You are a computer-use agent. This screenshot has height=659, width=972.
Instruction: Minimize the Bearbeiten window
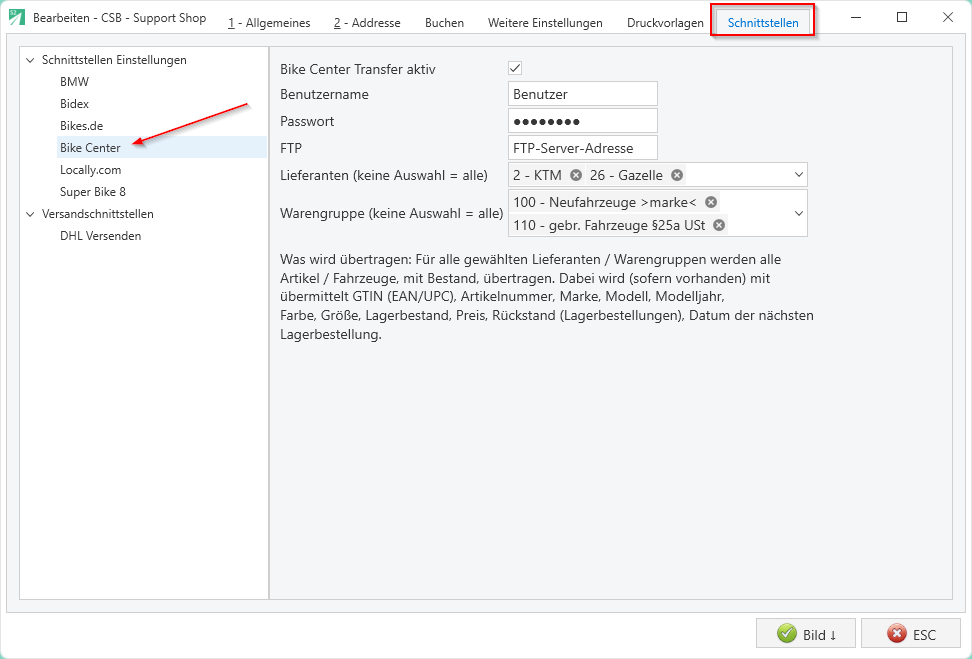[x=856, y=17]
